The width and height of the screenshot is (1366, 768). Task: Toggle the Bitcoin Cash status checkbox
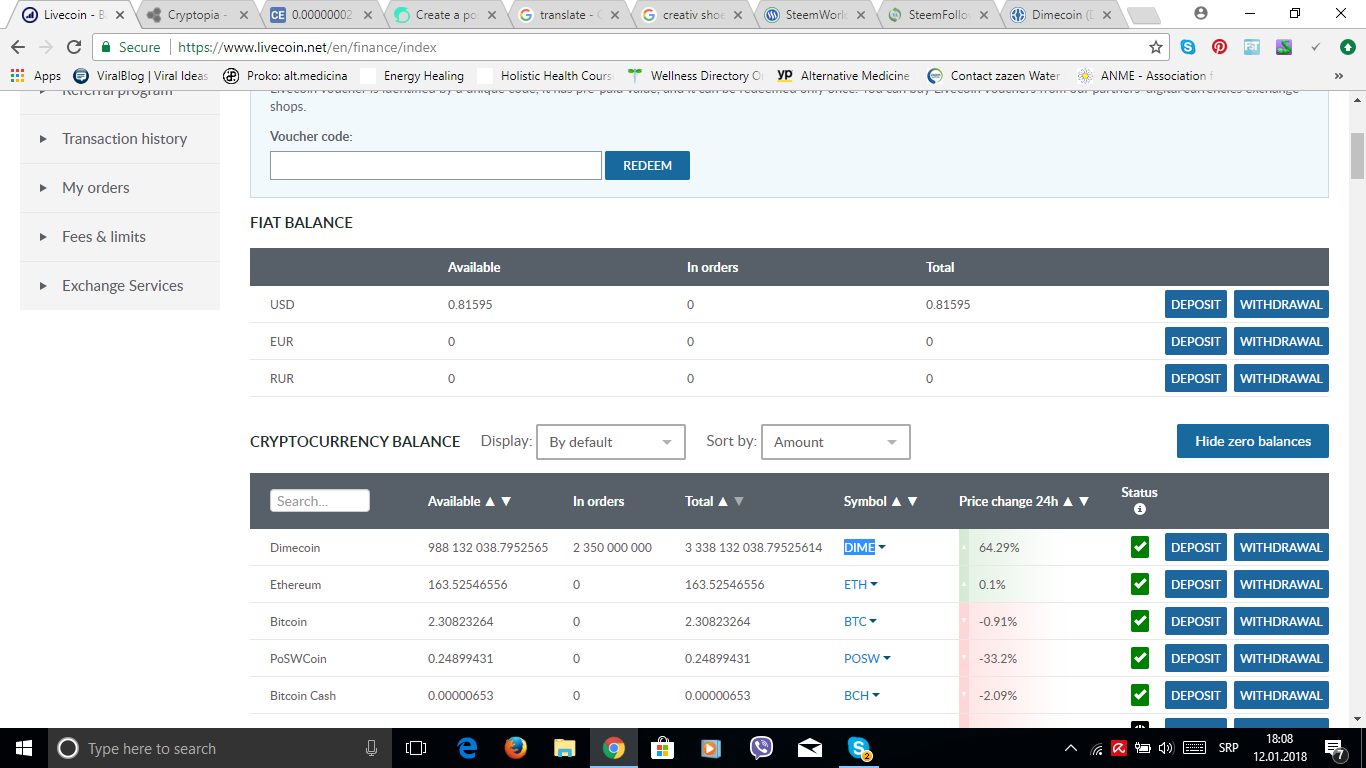1140,695
